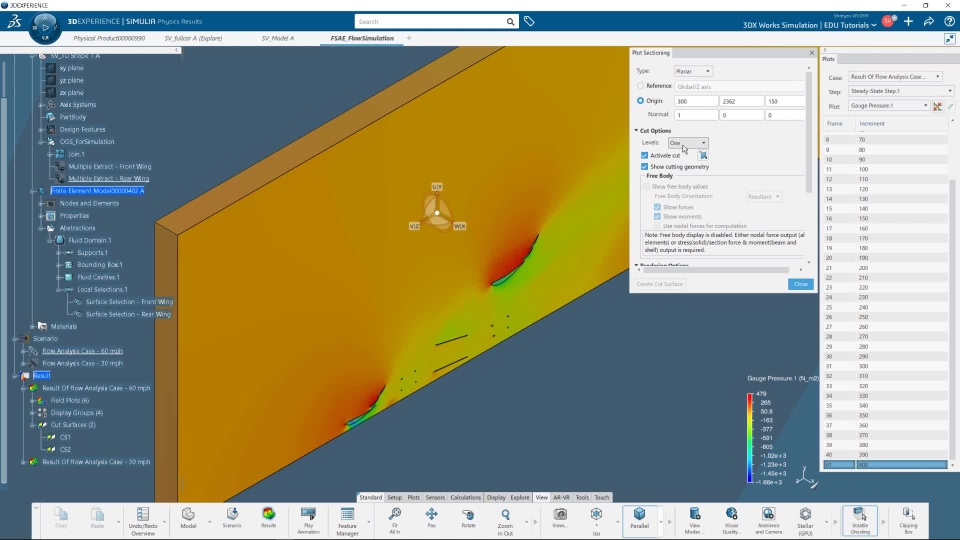960x540 pixels.
Task: Select the Reference radio button
Action: pyautogui.click(x=640, y=86)
